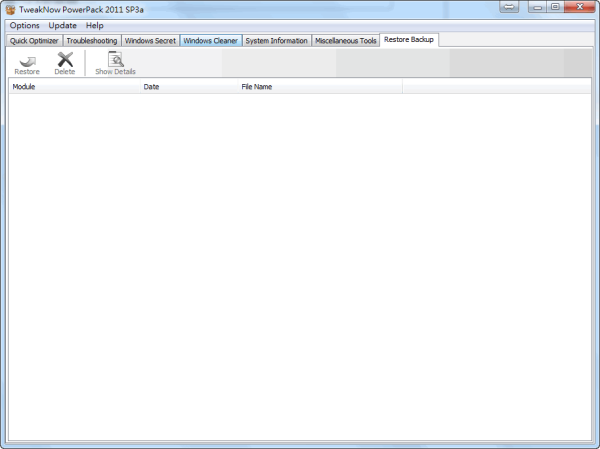Screen dimensions: 600x449
Task: Click the Delete X icon
Action: point(65,59)
